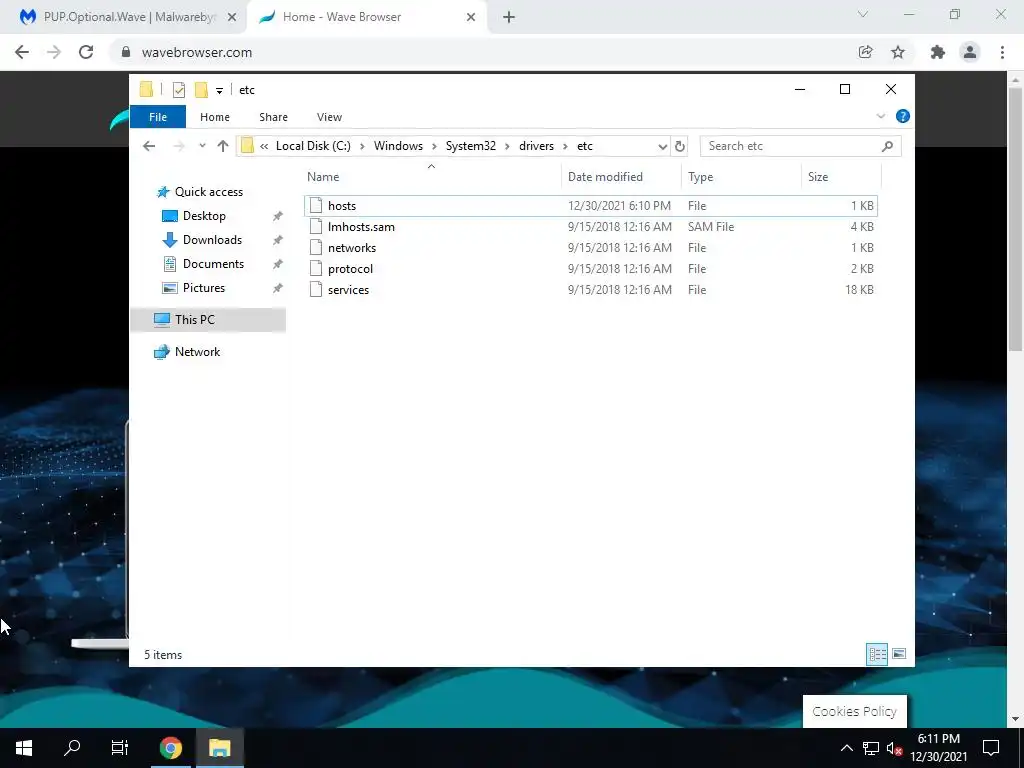Click the New folder quick access icon

click(201, 89)
